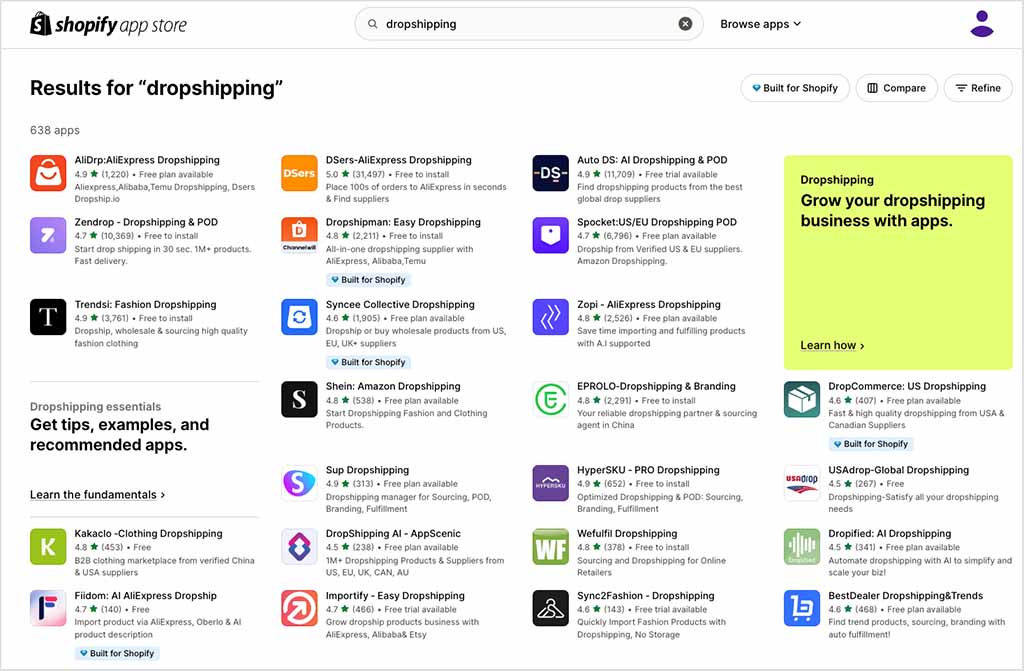This screenshot has width=1024, height=671.
Task: Follow Learn the fundamentals link
Action: tap(97, 495)
